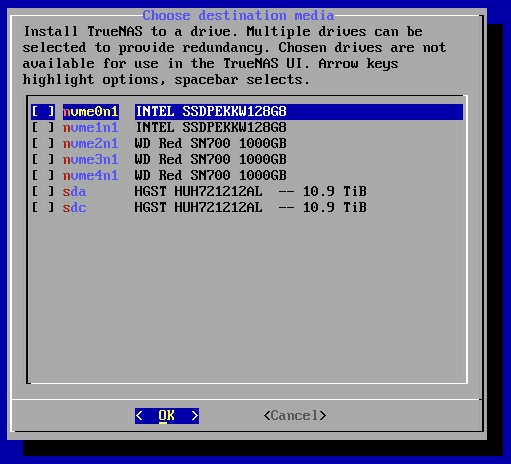Screen dimensions: 511x464
Task: Click INTEL SSDPEKKW128G8 description for nvme1n1
Action: tap(211, 128)
